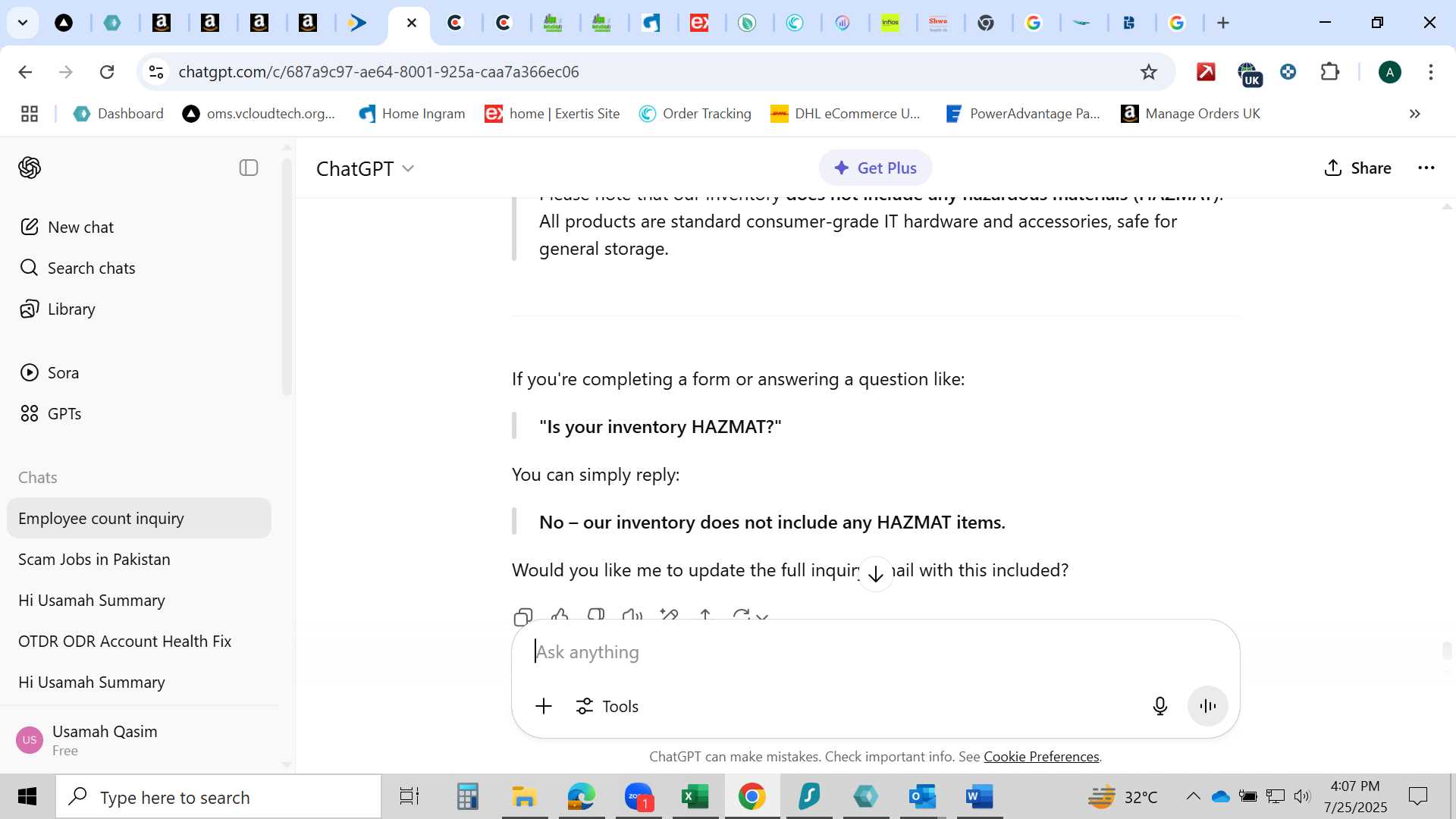
Task: Open the browser Extensions puzzle icon
Action: [x=1330, y=72]
